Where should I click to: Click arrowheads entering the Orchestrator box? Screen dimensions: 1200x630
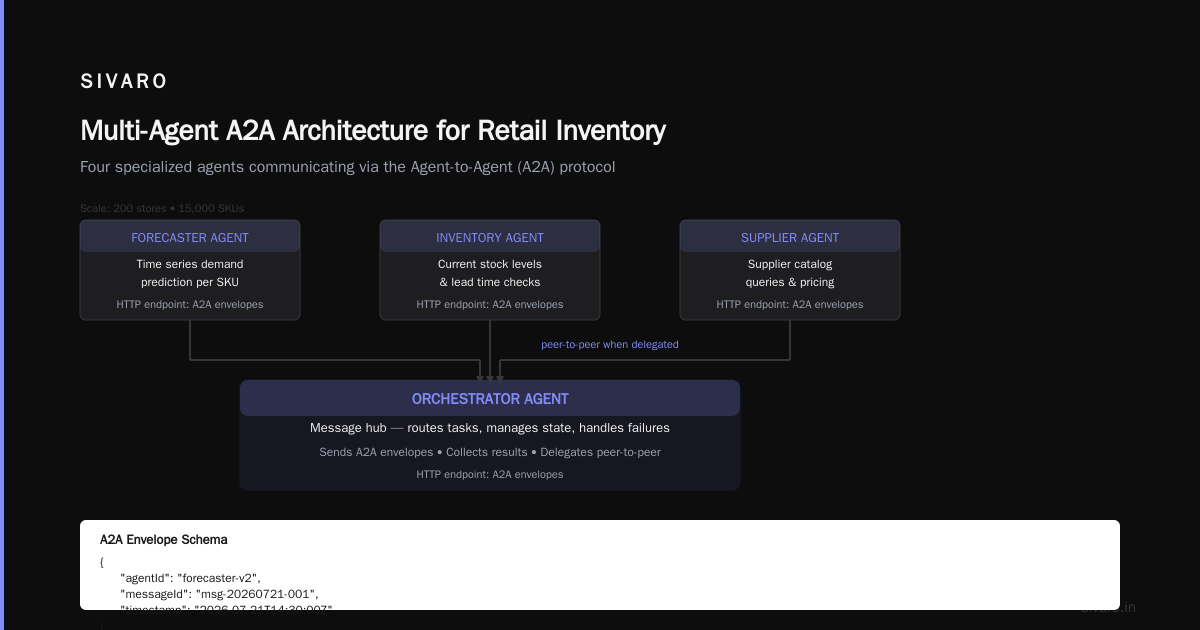(490, 378)
